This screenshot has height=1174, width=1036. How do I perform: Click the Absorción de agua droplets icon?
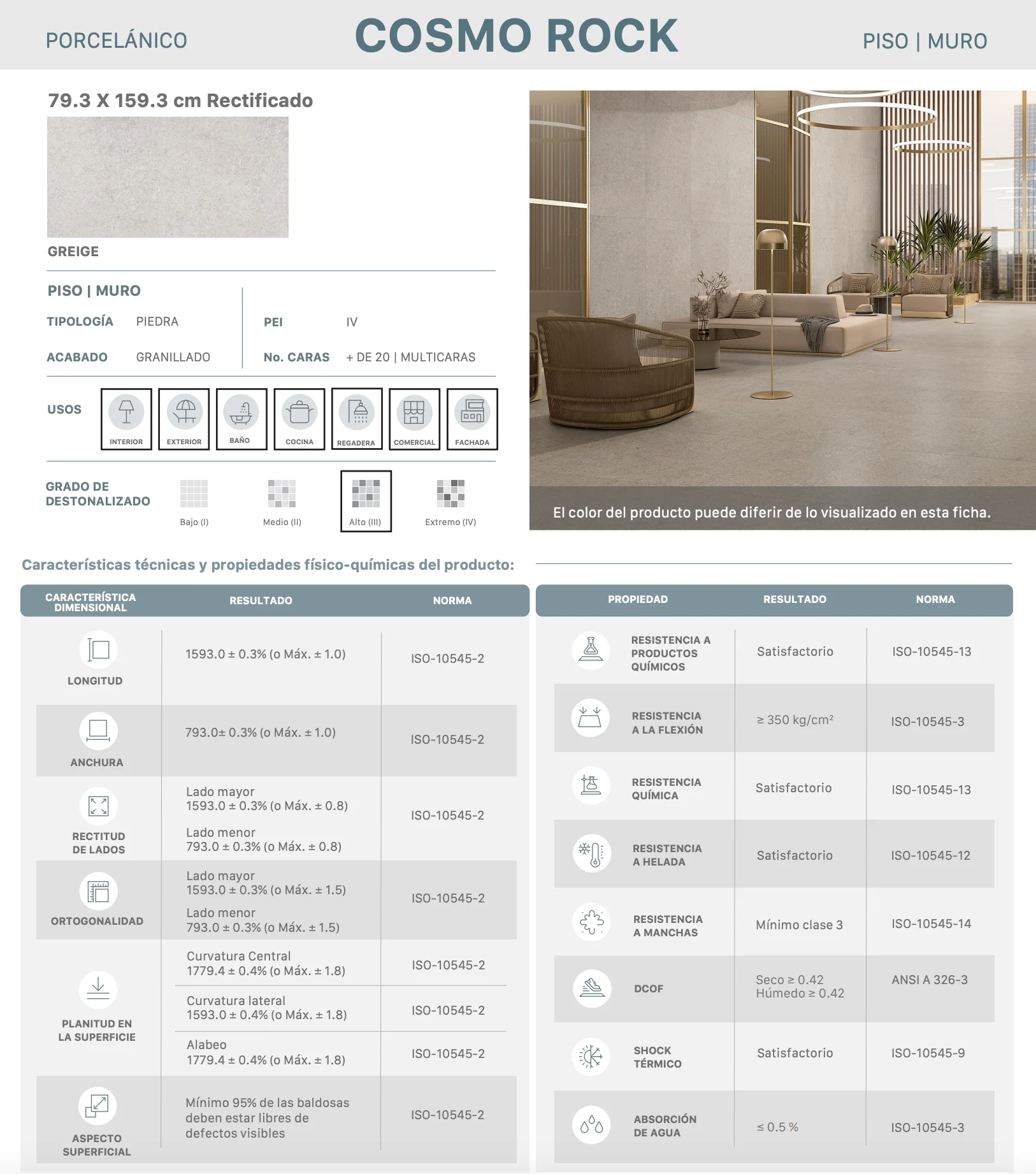[592, 1125]
